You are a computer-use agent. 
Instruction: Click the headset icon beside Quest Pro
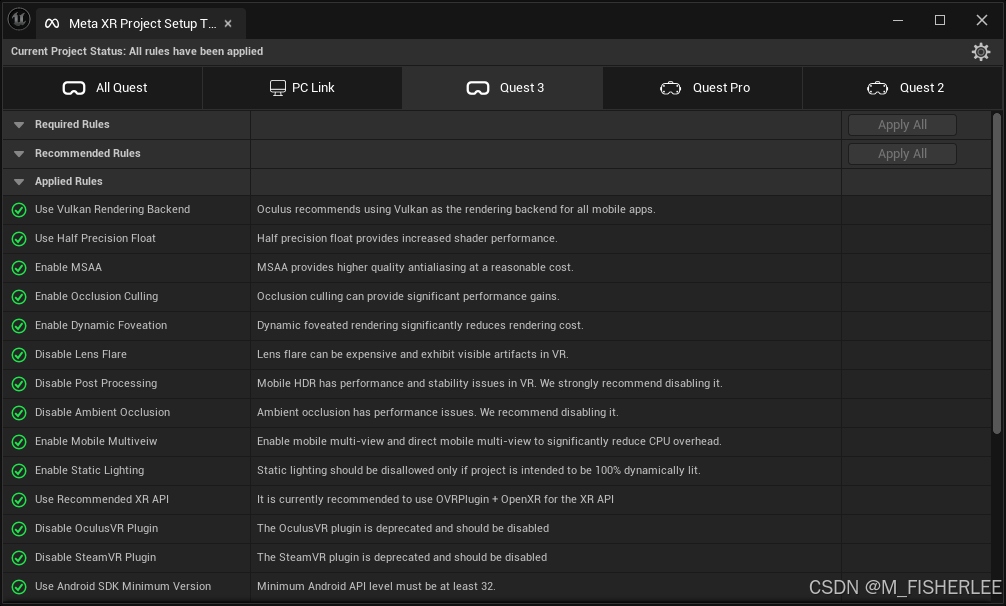coord(670,88)
